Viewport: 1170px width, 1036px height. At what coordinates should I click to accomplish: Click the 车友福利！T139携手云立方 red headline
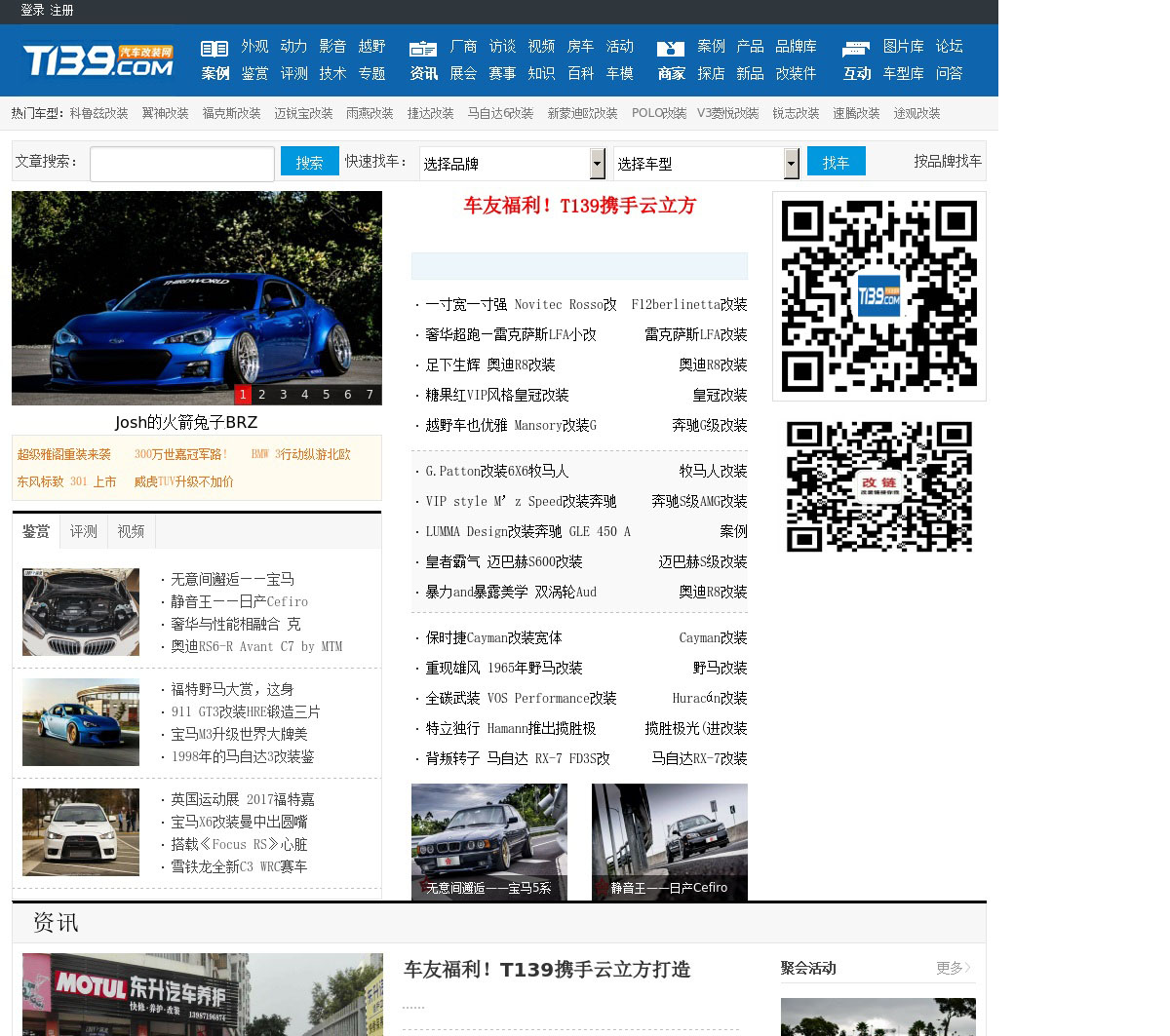click(x=580, y=206)
